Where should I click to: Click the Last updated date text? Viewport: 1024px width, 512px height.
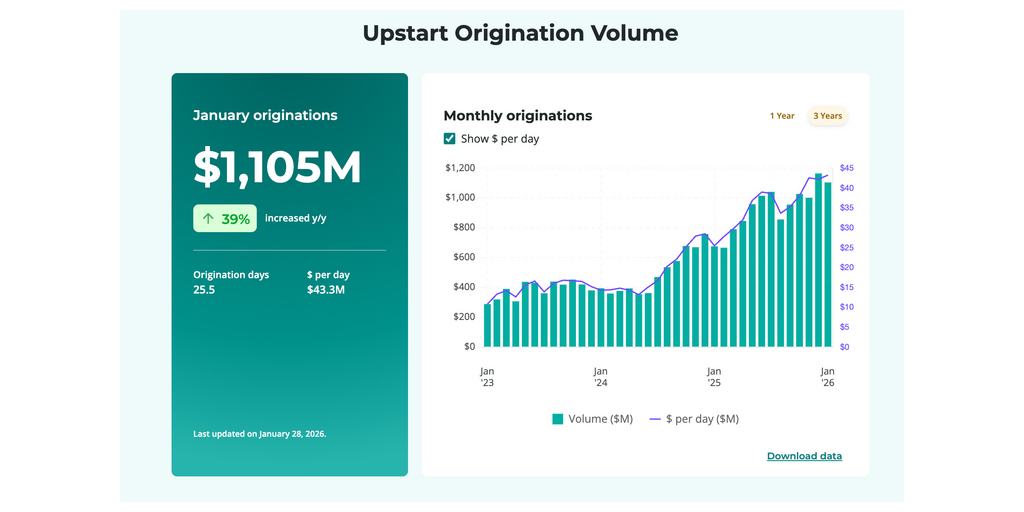coord(259,434)
